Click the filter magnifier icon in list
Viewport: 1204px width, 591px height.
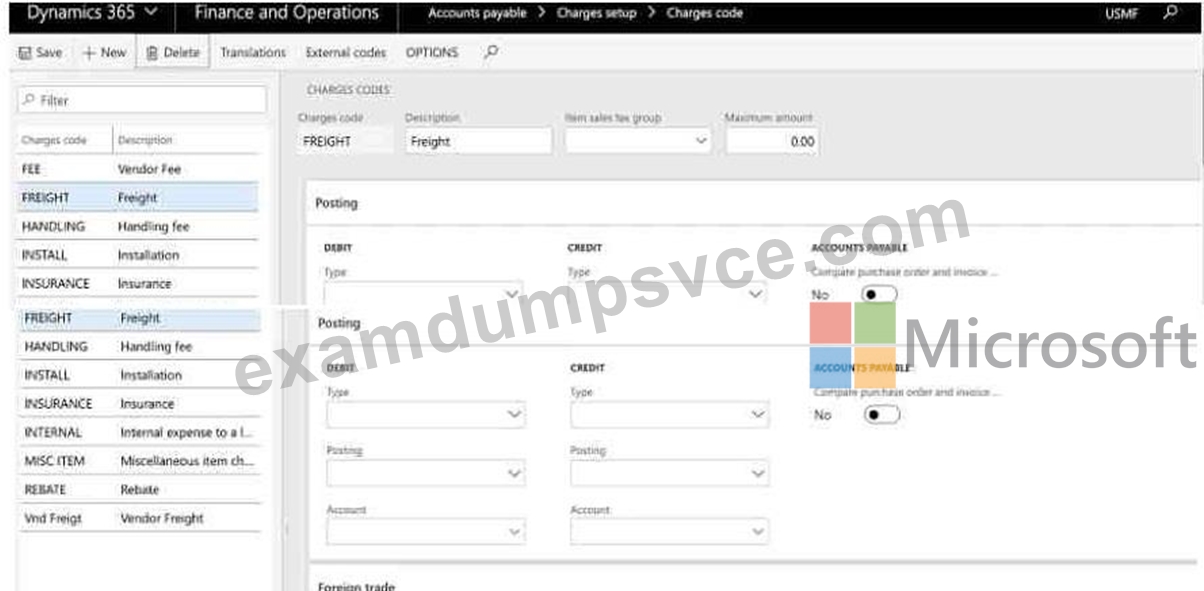pos(30,101)
